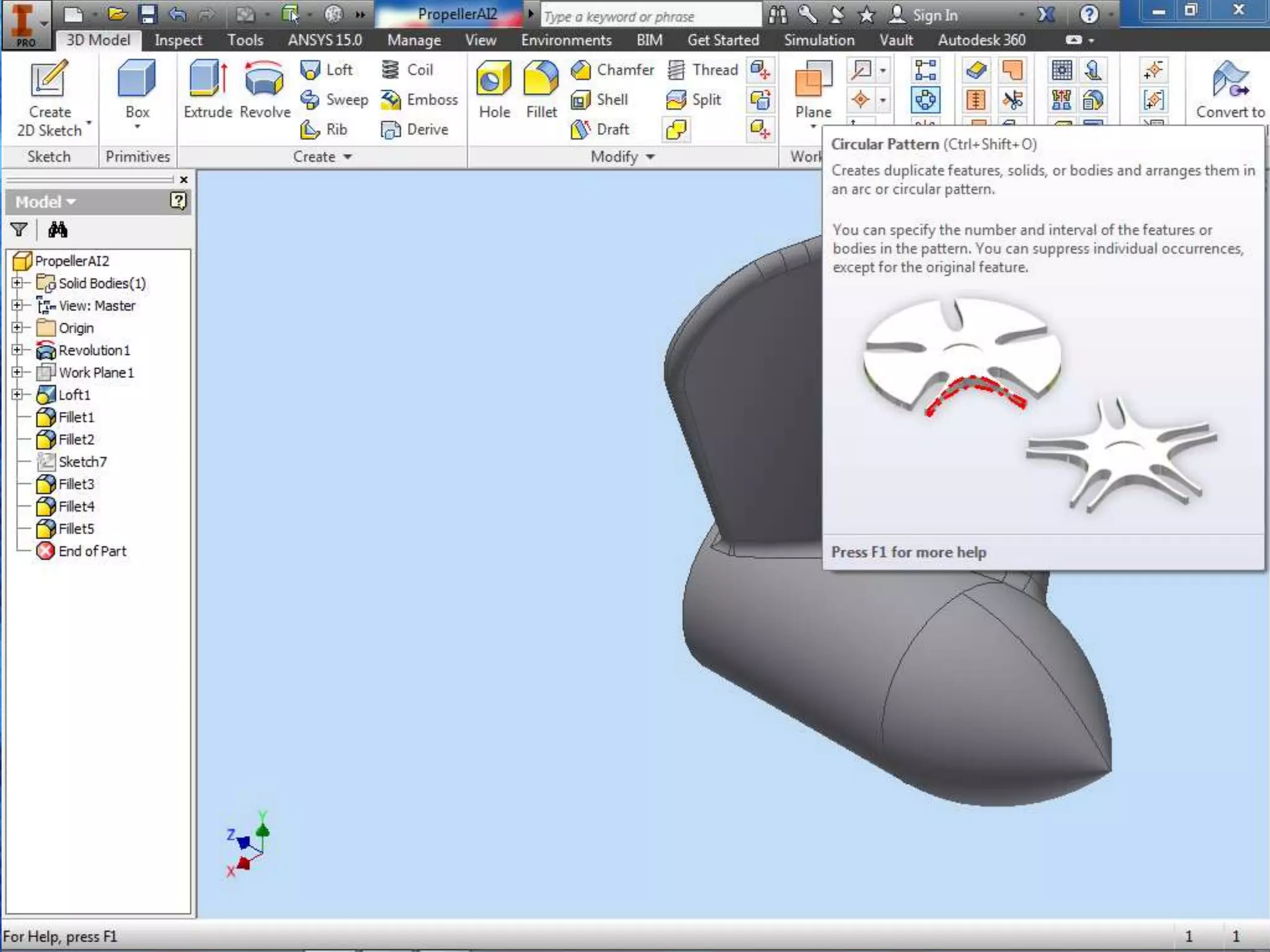Switch to the Inspect ribbon tab
1270x952 pixels.
tap(178, 40)
